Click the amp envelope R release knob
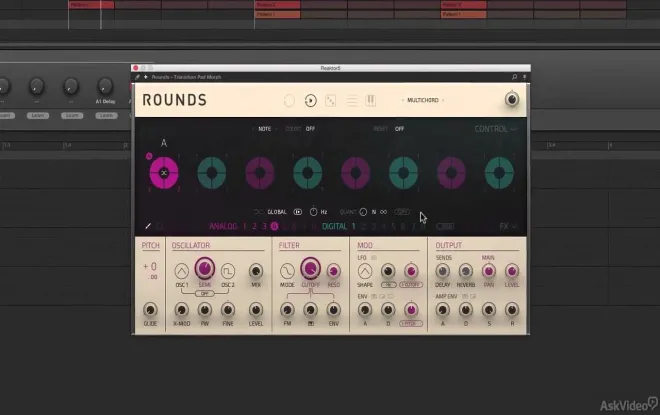Screen dimensions: 660x415 coord(512,310)
